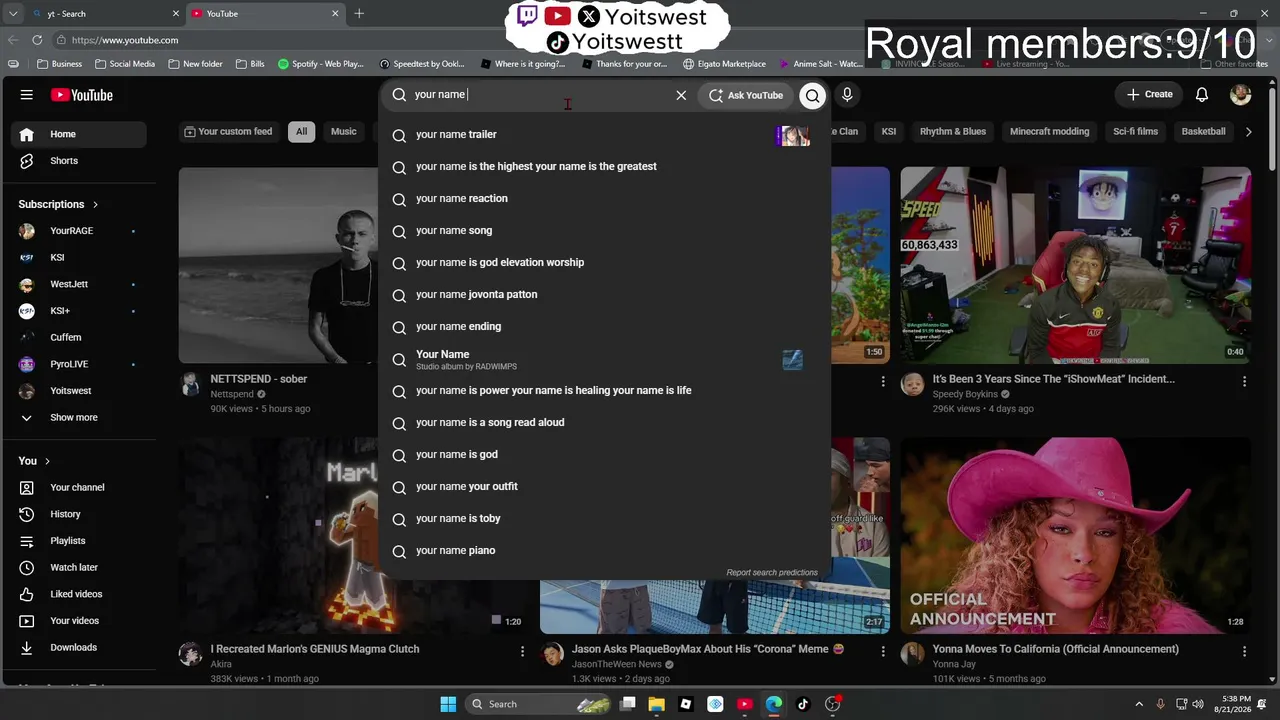Select the All filter chip

pos(301,132)
